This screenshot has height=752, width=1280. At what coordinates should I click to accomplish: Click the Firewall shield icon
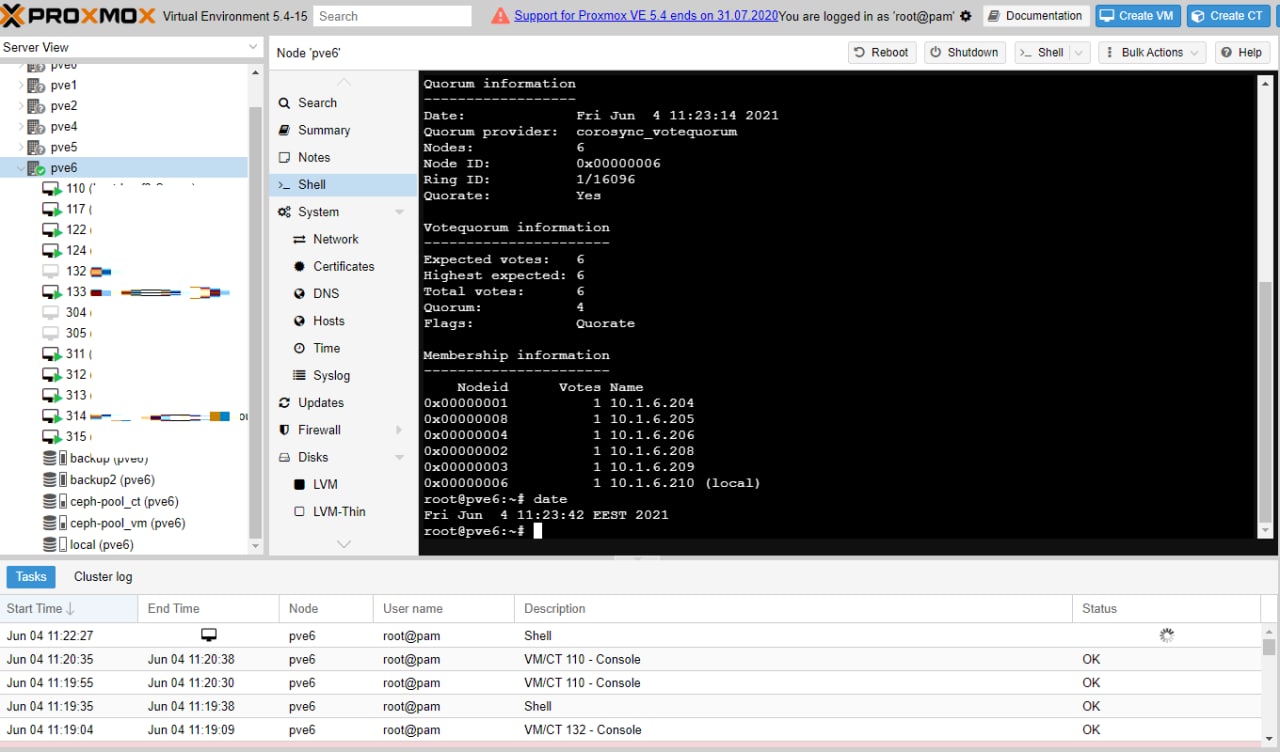pyautogui.click(x=285, y=430)
